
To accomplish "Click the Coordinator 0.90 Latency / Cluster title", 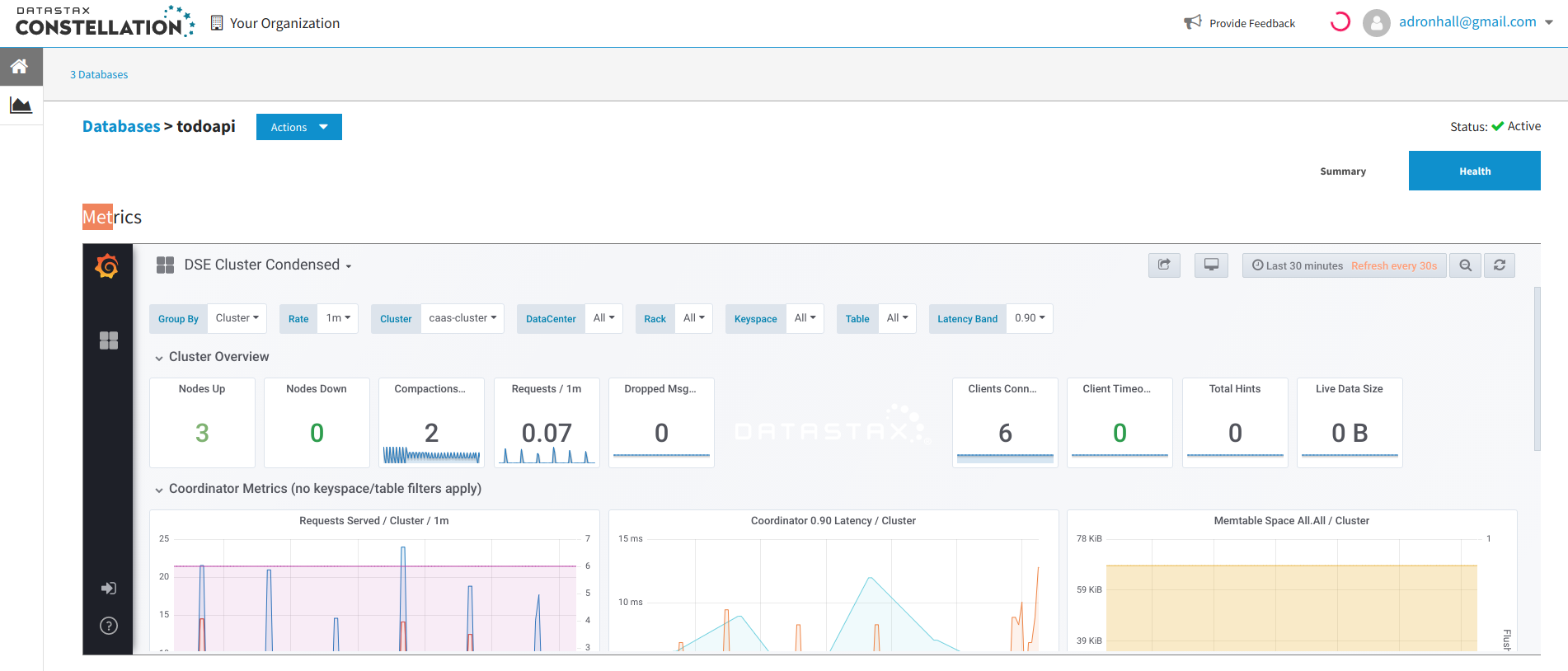I will click(833, 521).
